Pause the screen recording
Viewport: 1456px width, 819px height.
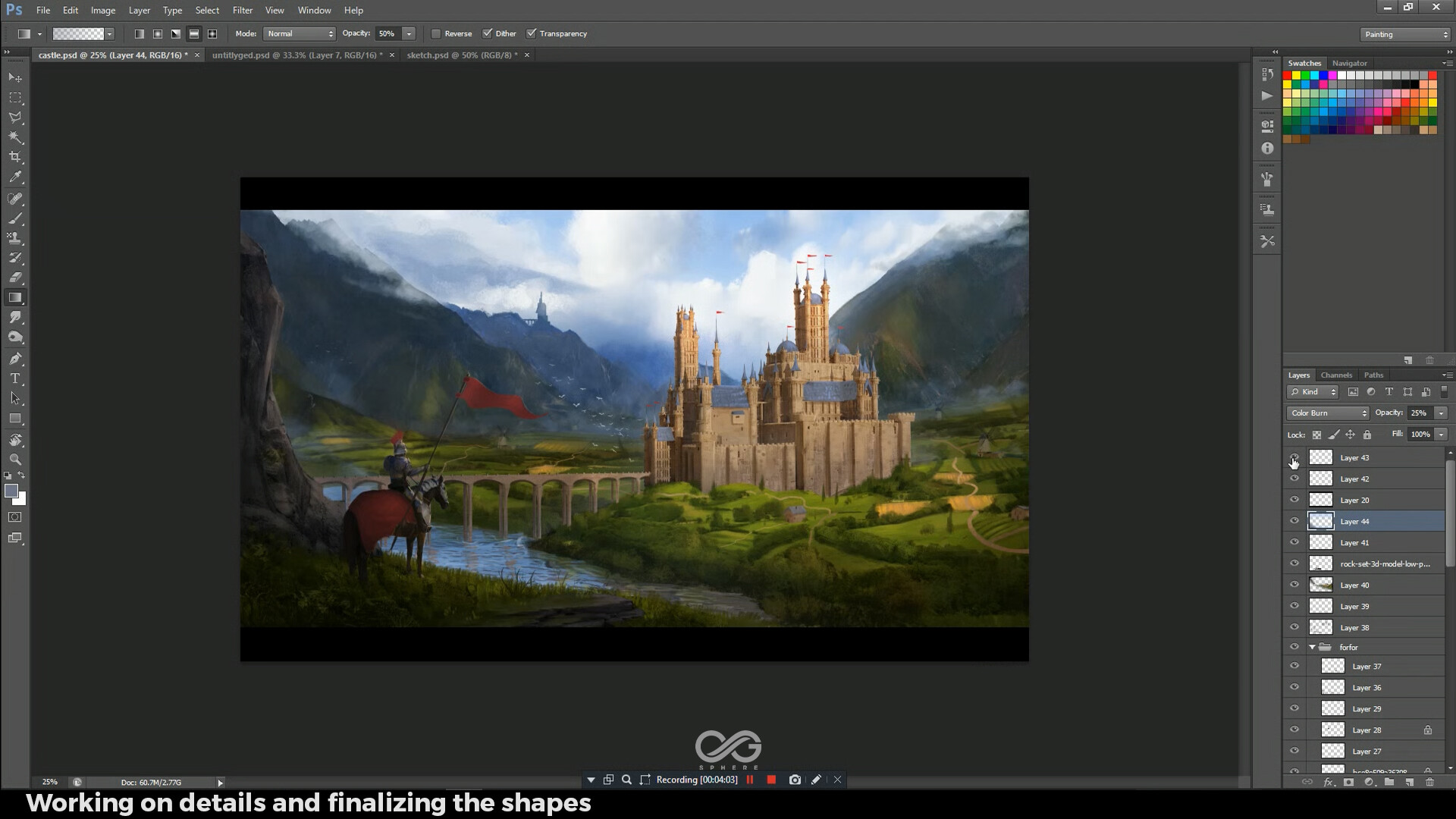click(749, 780)
